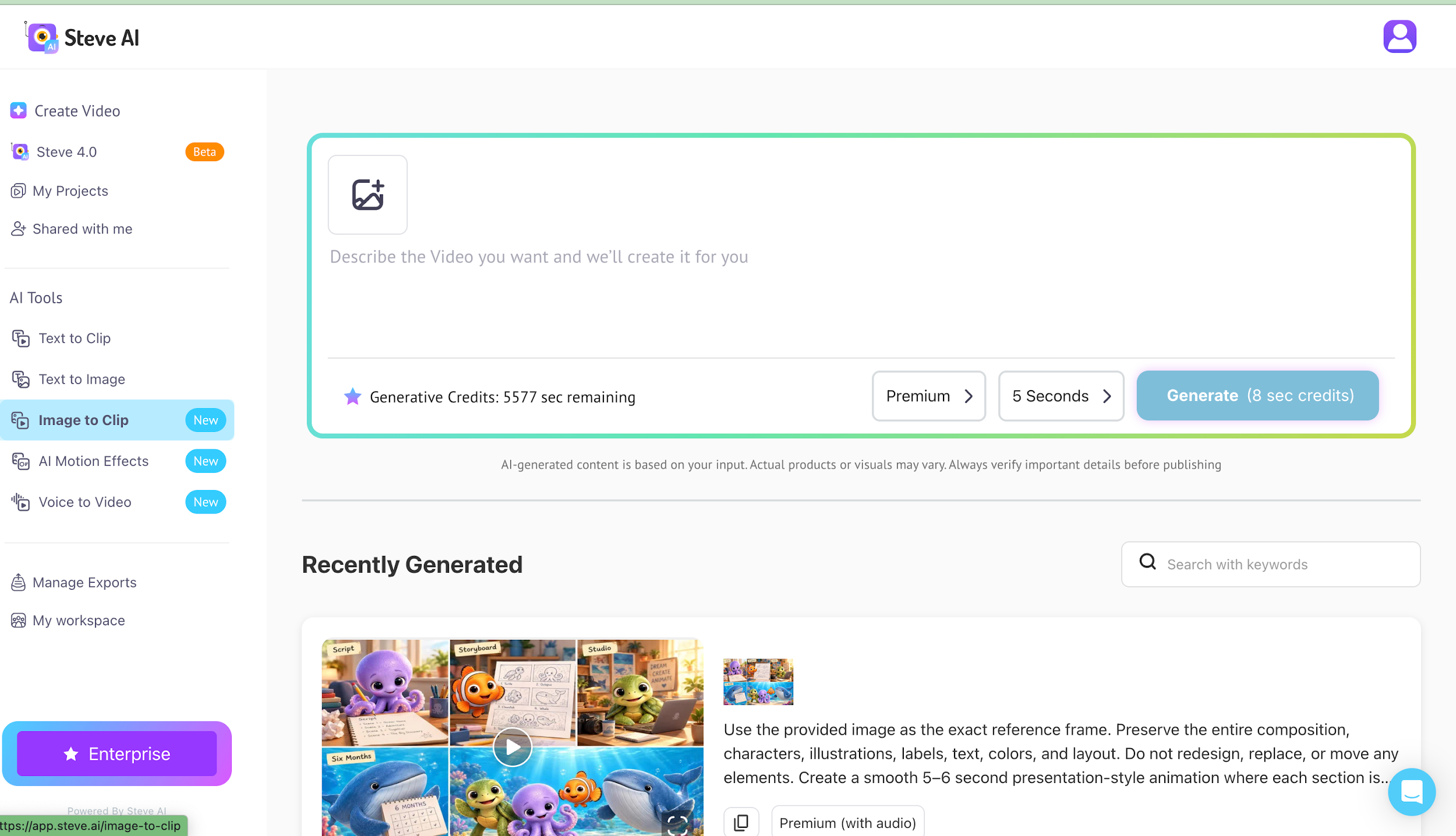Click the New badge beside Voice to Video

(x=206, y=502)
